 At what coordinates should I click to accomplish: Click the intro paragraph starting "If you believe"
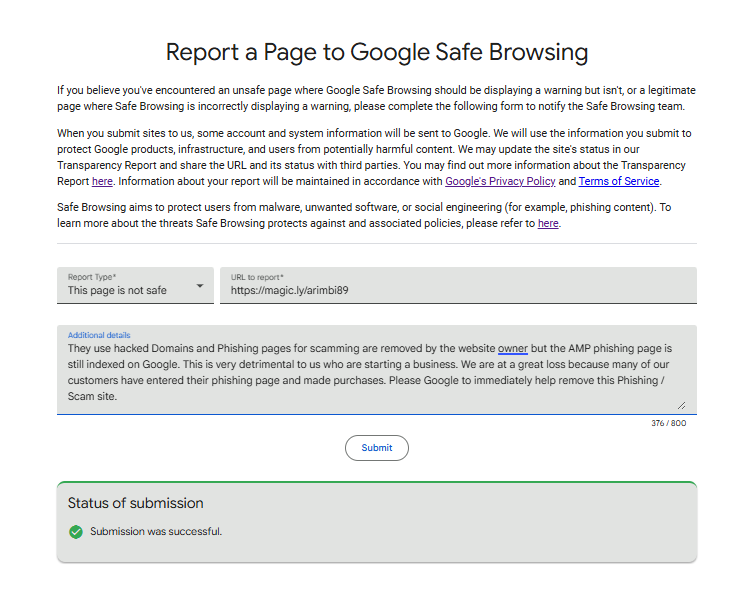pos(376,98)
